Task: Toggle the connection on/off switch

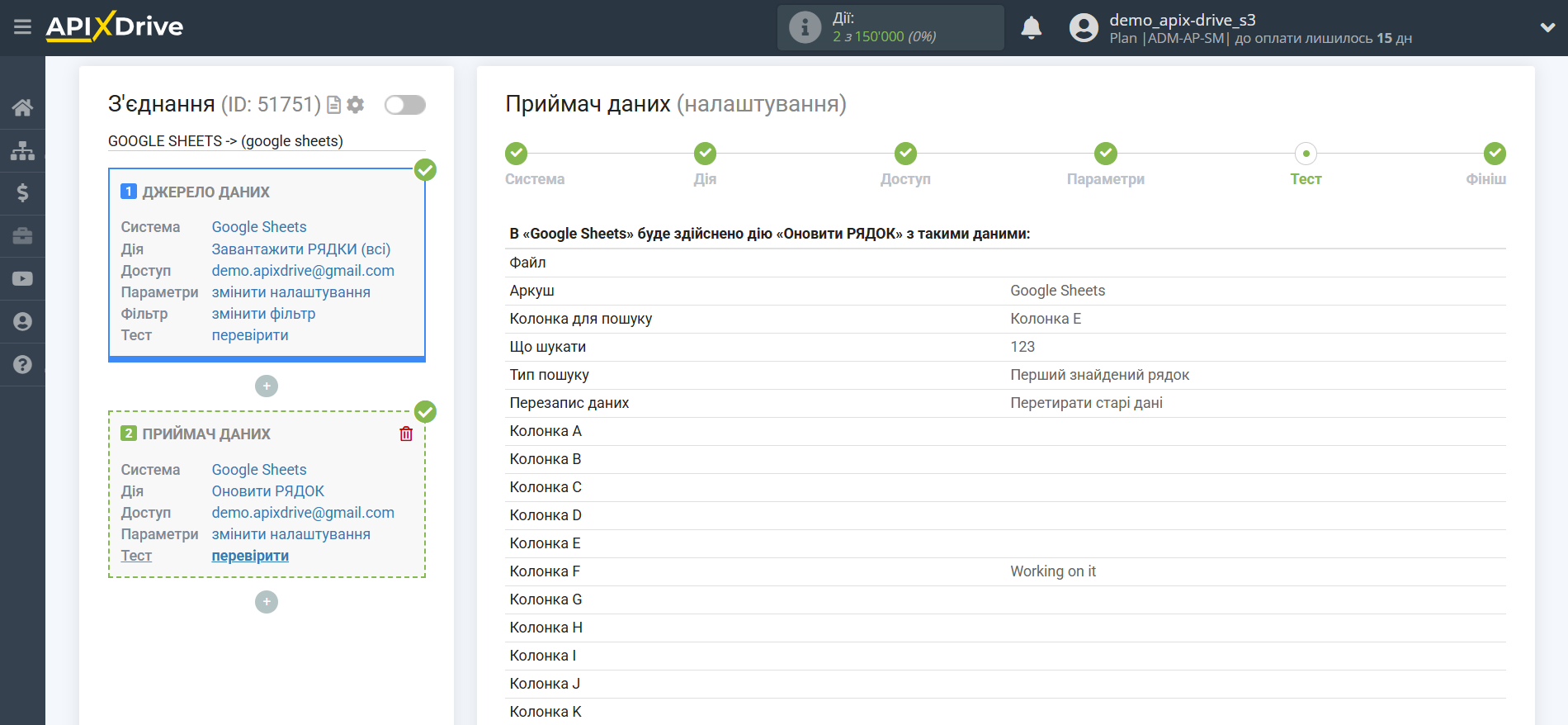Action: click(x=405, y=105)
